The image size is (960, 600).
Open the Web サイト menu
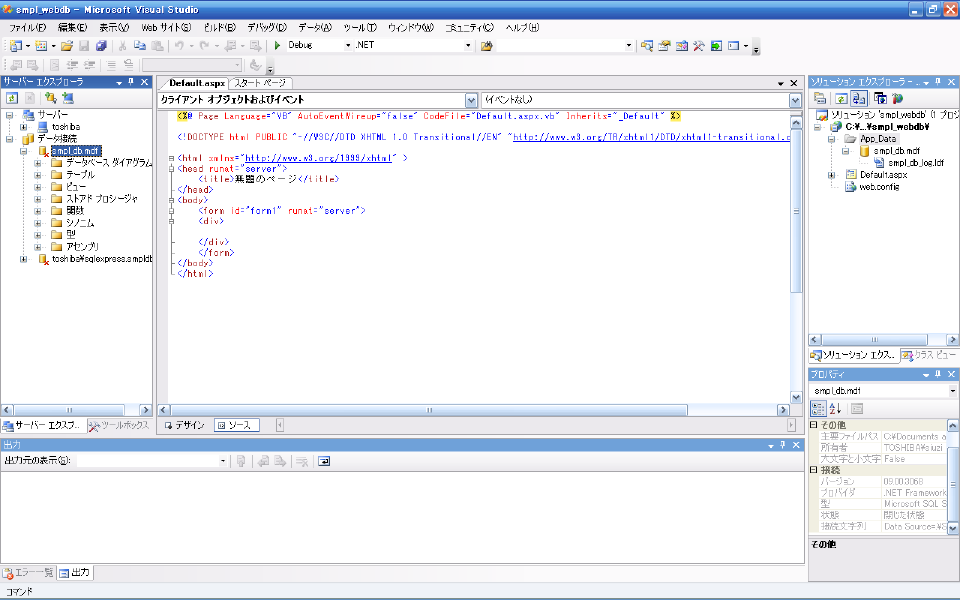coord(166,28)
